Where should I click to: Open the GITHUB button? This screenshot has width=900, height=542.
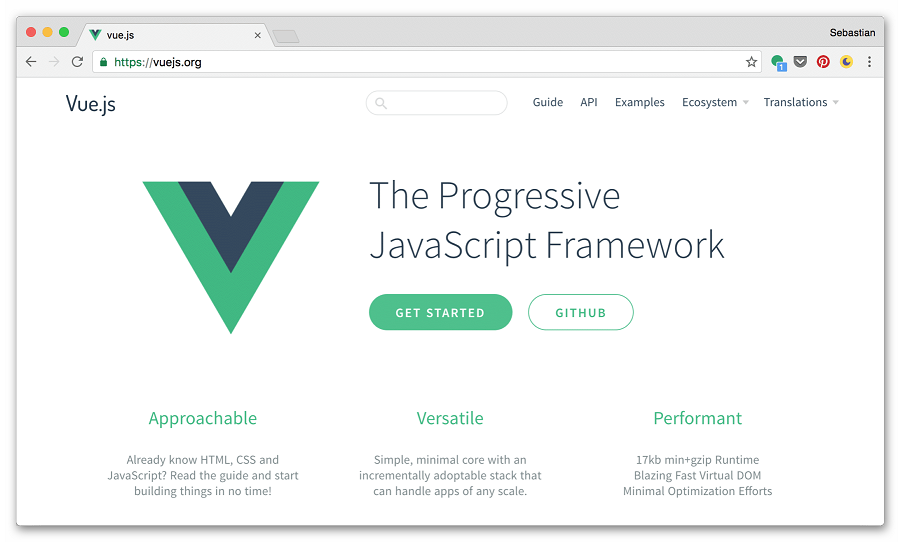pos(580,312)
